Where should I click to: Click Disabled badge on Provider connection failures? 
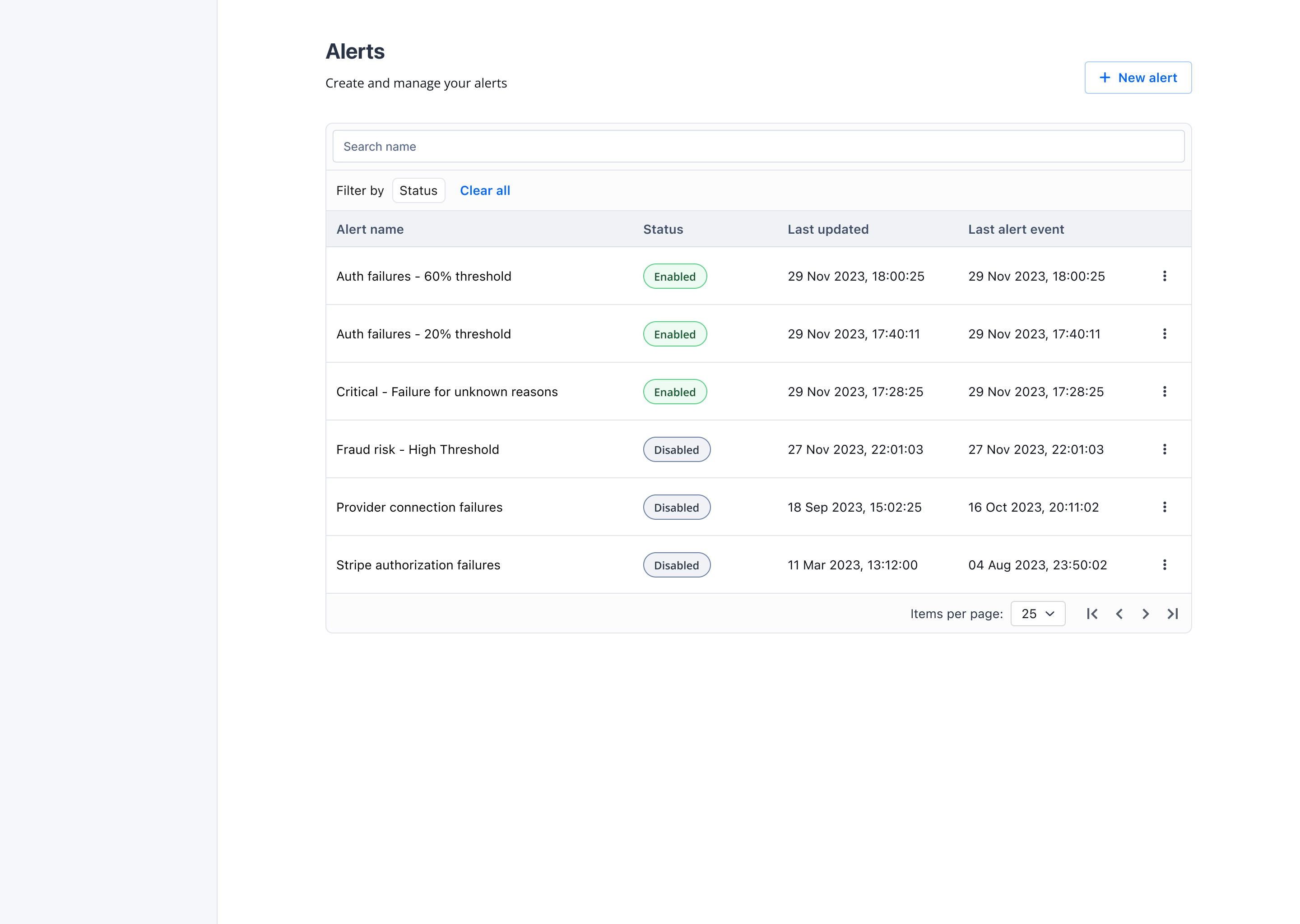pos(676,508)
